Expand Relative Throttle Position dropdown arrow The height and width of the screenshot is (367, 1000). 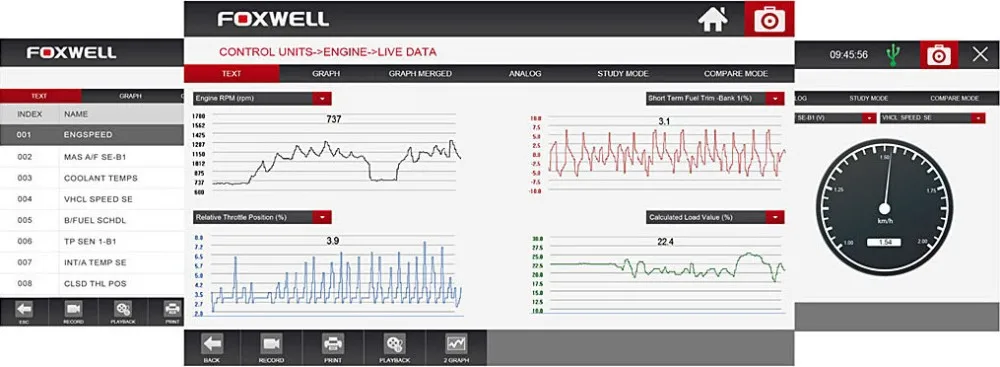coord(323,218)
